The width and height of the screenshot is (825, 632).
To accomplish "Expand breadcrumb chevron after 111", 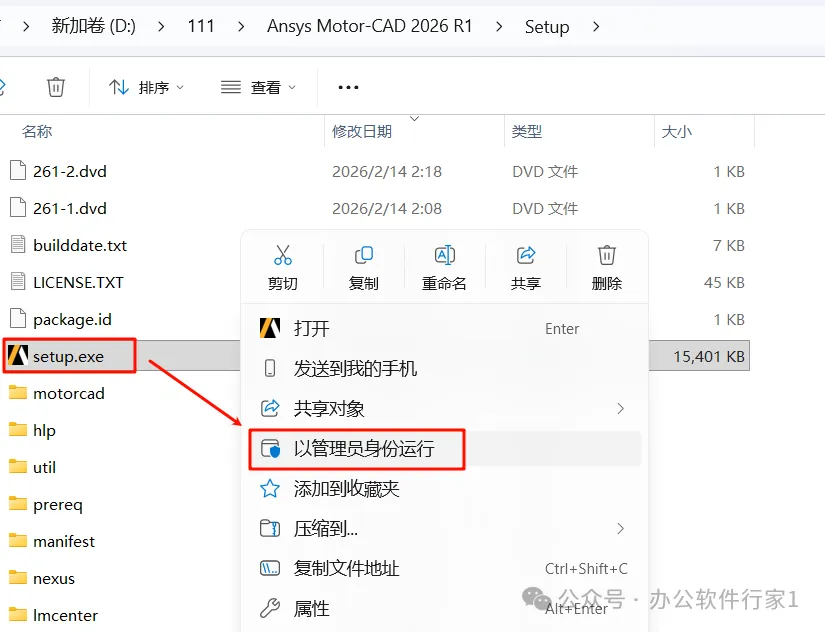I will [x=241, y=26].
